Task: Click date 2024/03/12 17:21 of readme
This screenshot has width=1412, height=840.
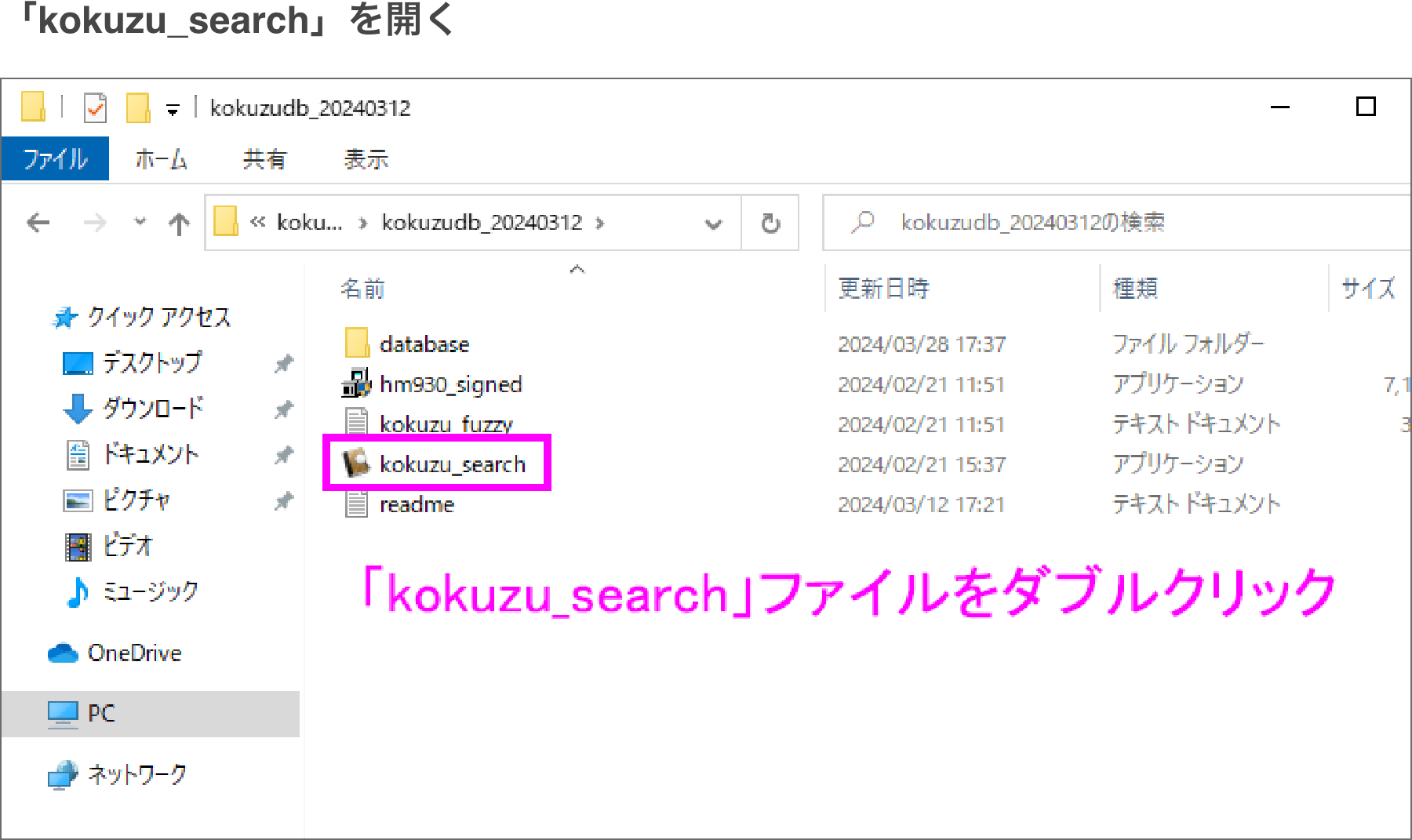Action: [x=922, y=504]
